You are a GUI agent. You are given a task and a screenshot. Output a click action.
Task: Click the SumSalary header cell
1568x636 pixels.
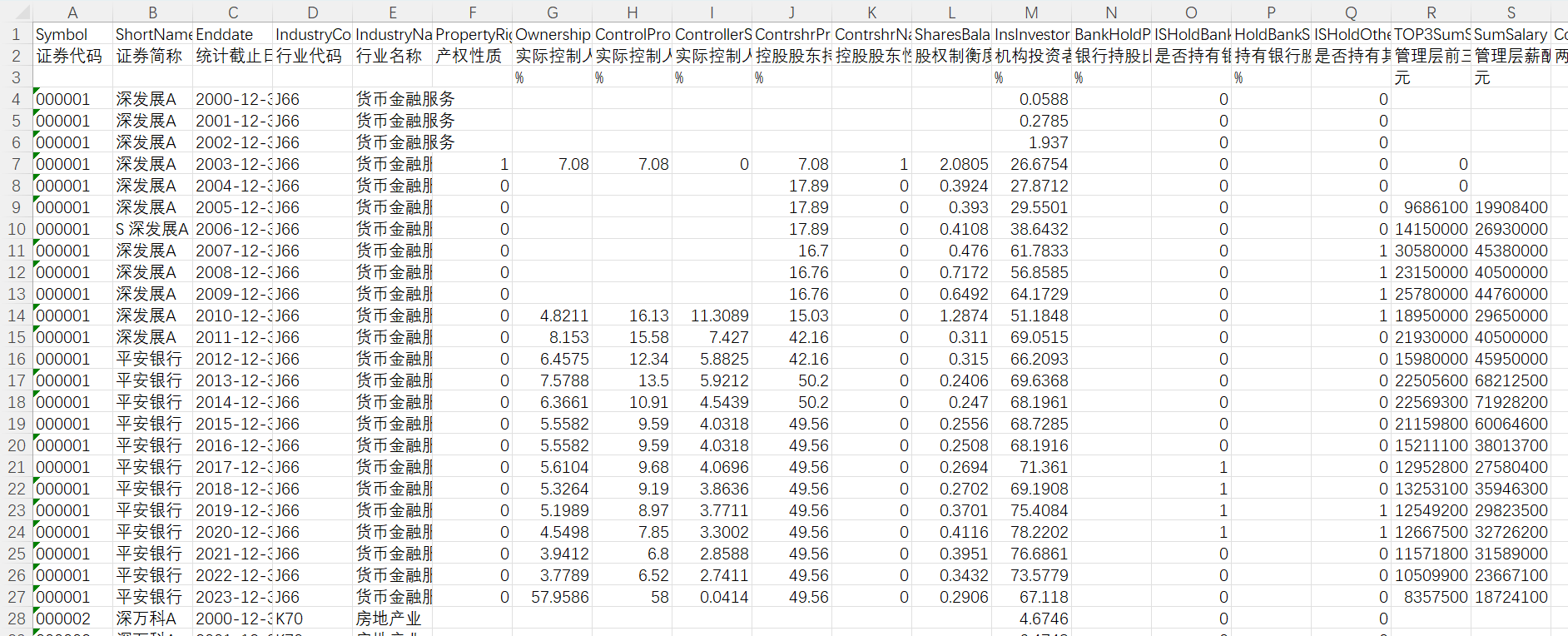pyautogui.click(x=1511, y=34)
